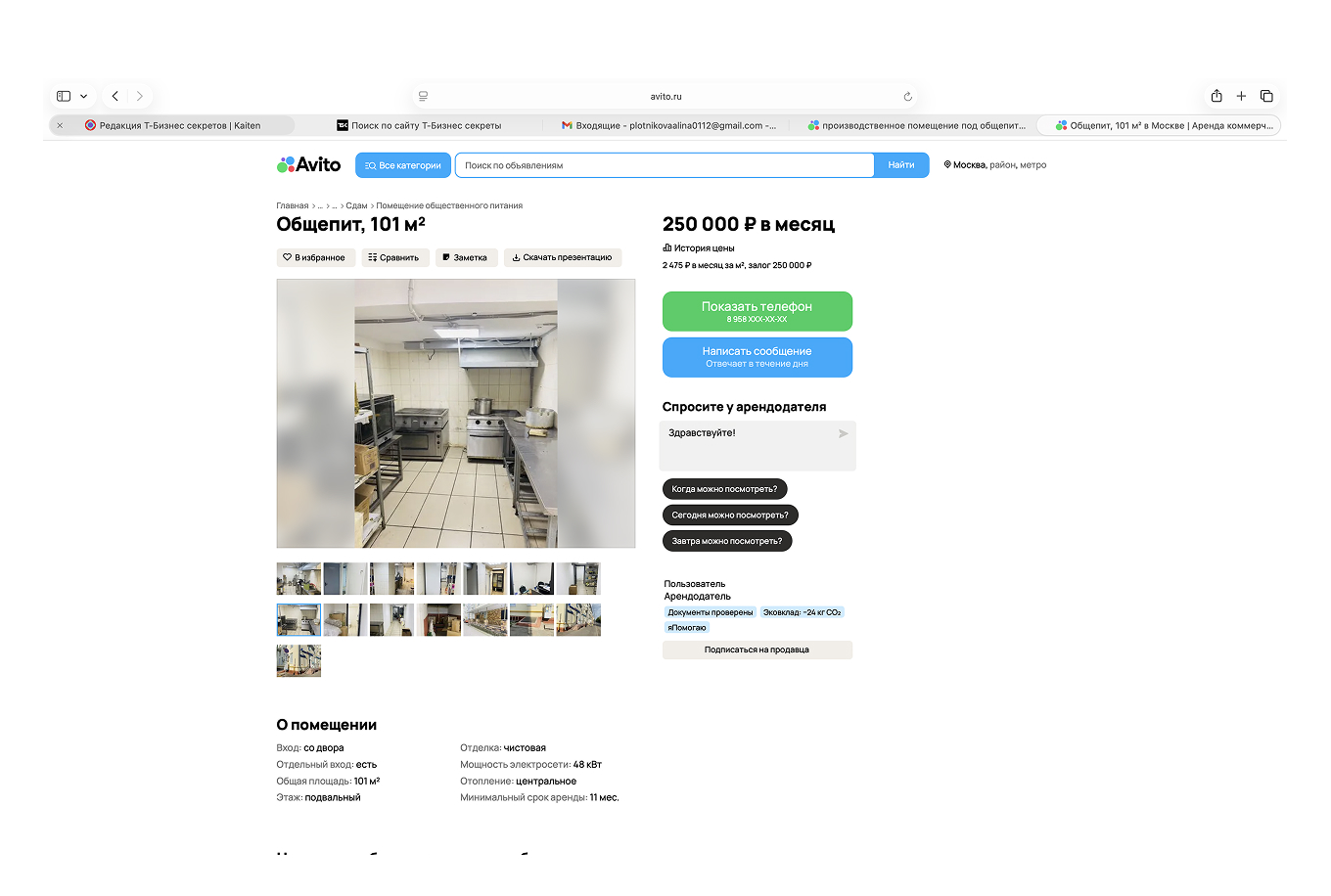
Task: Expand the sidebar dropdown chevron
Action: 84,96
